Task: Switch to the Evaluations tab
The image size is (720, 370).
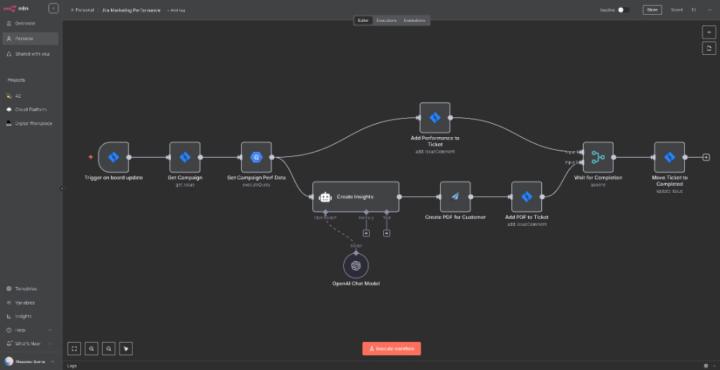Action: [414, 21]
